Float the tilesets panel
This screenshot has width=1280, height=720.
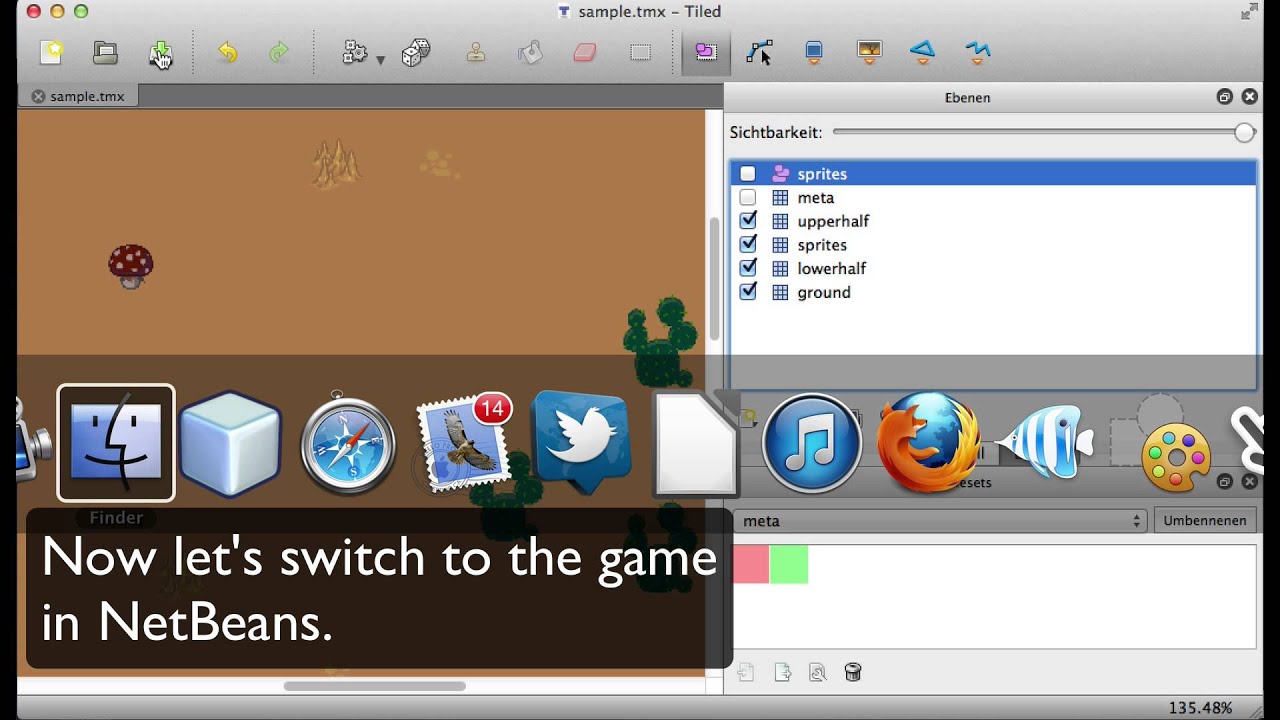coord(1224,482)
